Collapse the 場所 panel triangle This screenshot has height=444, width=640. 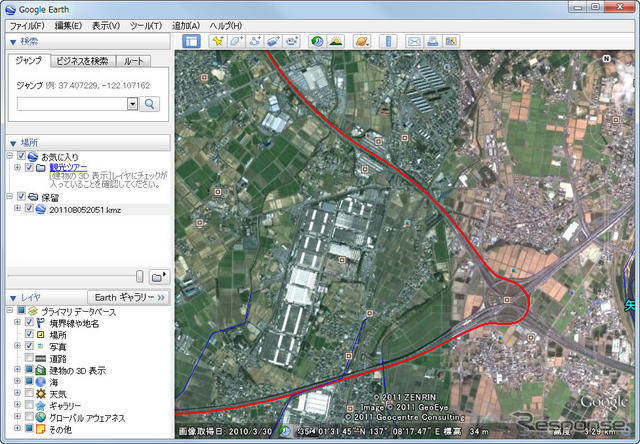13,143
